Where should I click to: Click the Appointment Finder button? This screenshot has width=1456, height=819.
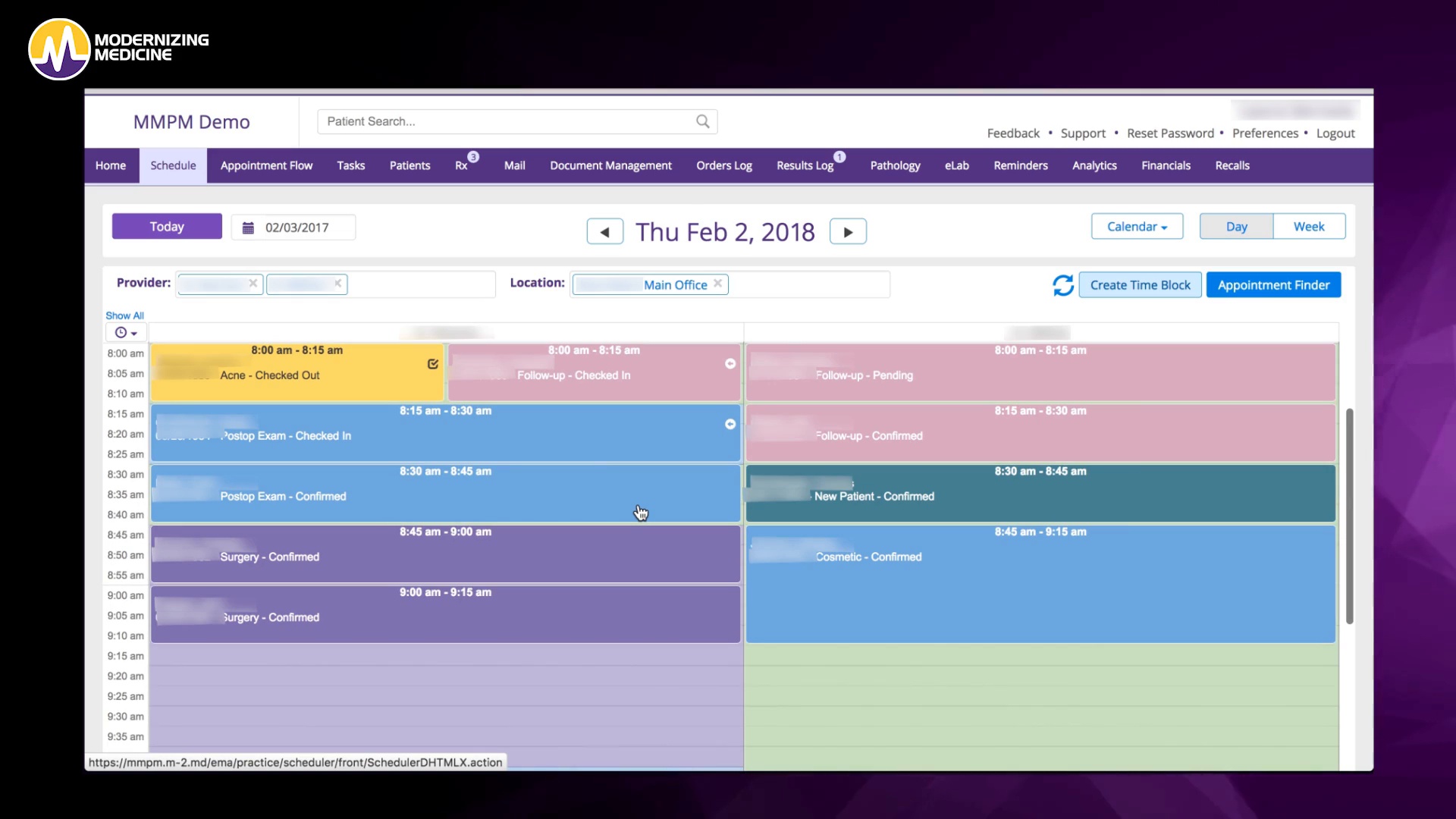[x=1273, y=285]
